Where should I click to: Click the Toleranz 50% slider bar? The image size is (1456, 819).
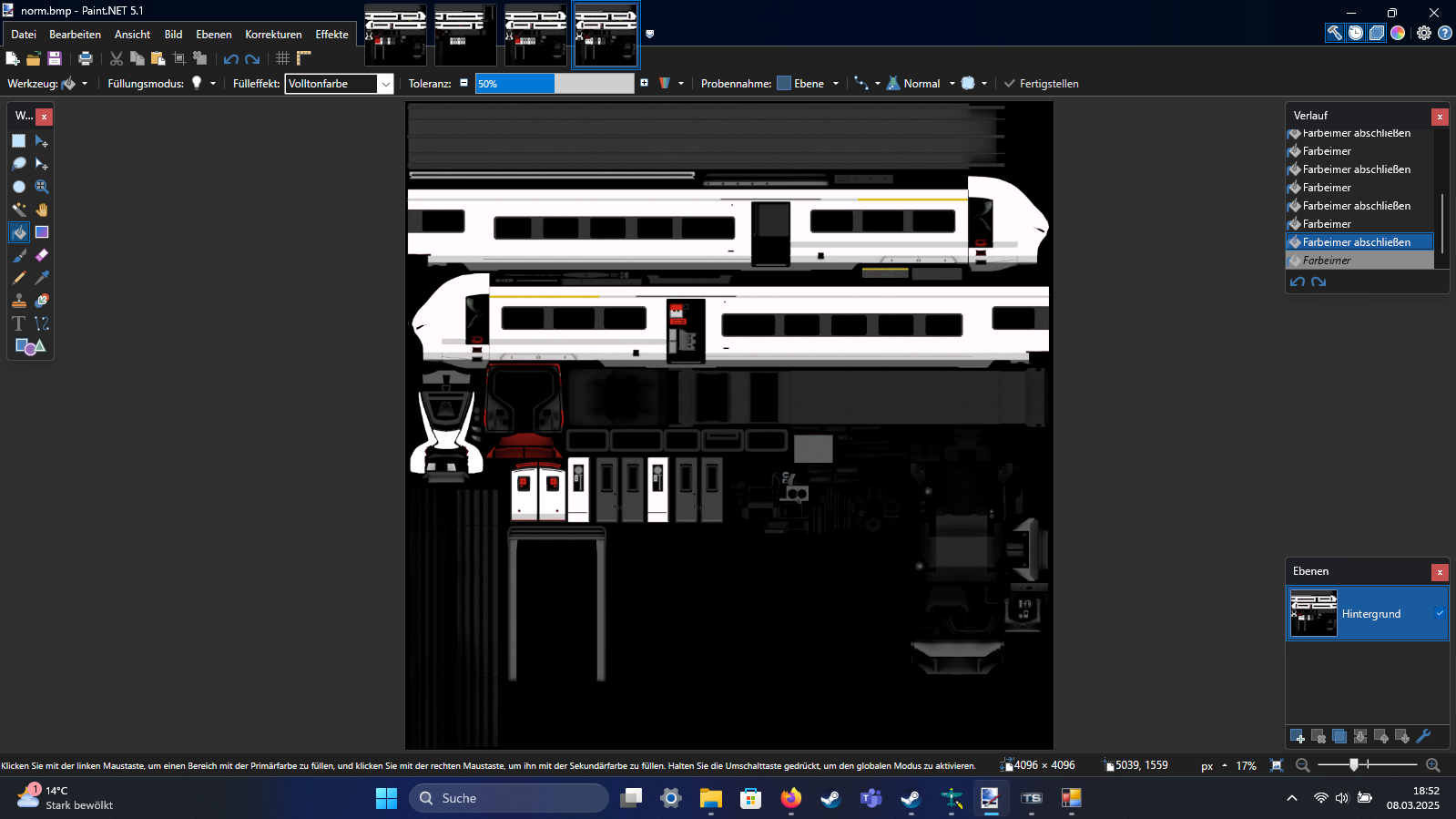click(x=555, y=84)
